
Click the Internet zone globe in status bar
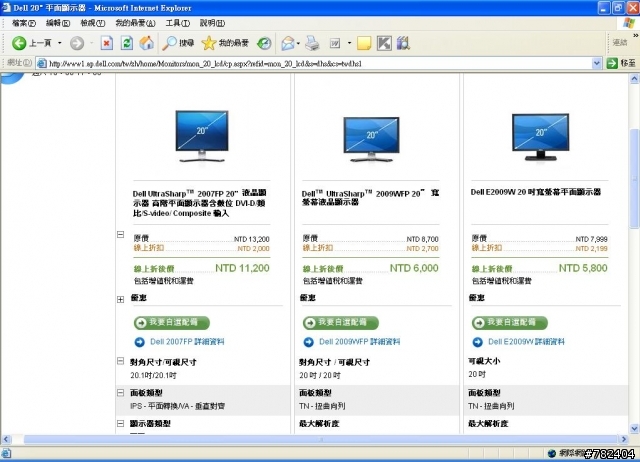tap(552, 453)
